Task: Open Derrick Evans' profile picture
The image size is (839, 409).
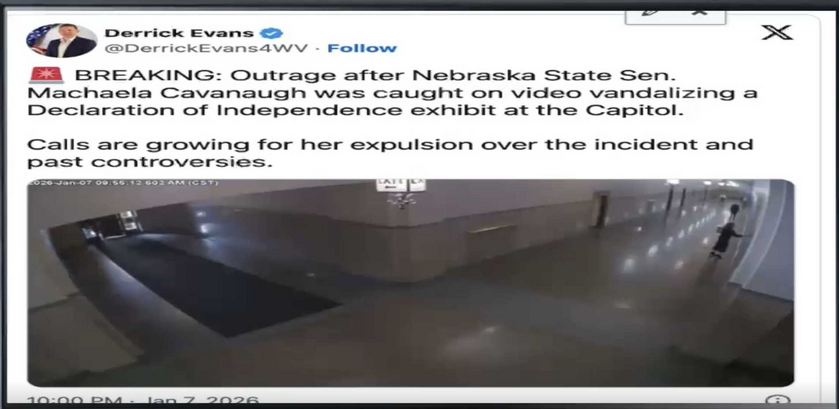Action: click(x=61, y=41)
